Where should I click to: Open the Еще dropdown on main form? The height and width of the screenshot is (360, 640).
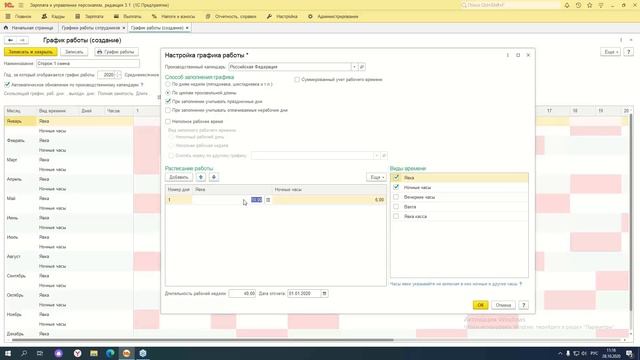pyautogui.click(x=610, y=52)
